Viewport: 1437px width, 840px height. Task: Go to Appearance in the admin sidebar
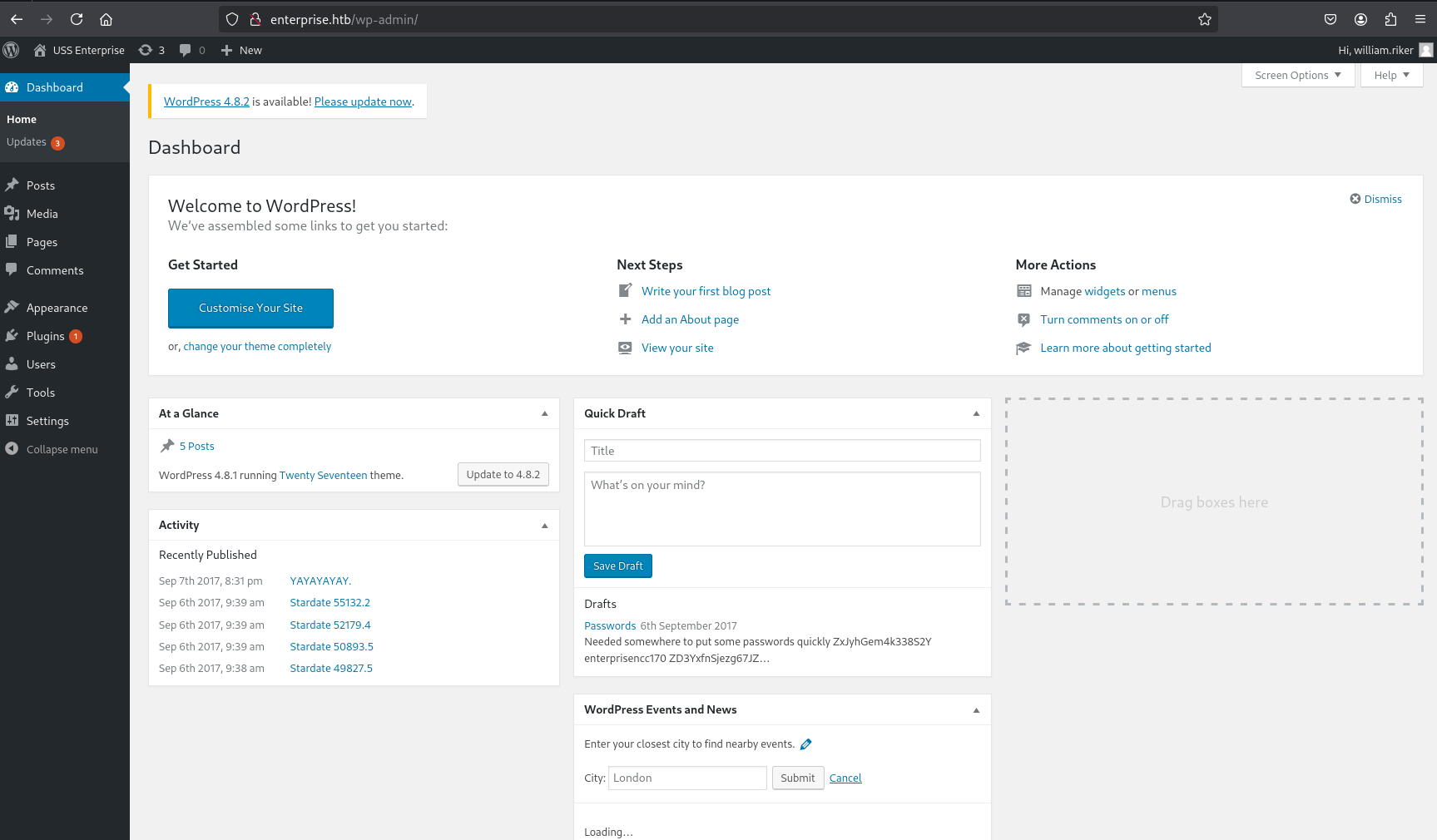click(x=57, y=308)
